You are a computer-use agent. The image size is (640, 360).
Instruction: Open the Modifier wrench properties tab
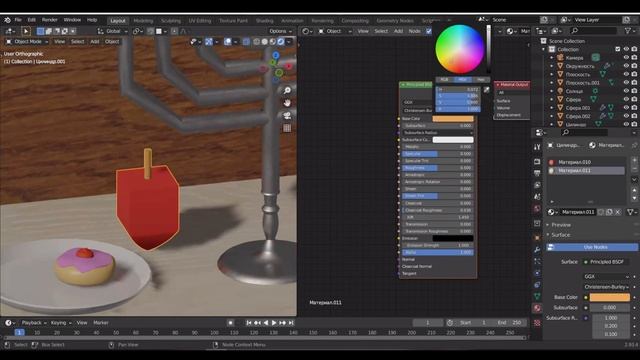(537, 250)
